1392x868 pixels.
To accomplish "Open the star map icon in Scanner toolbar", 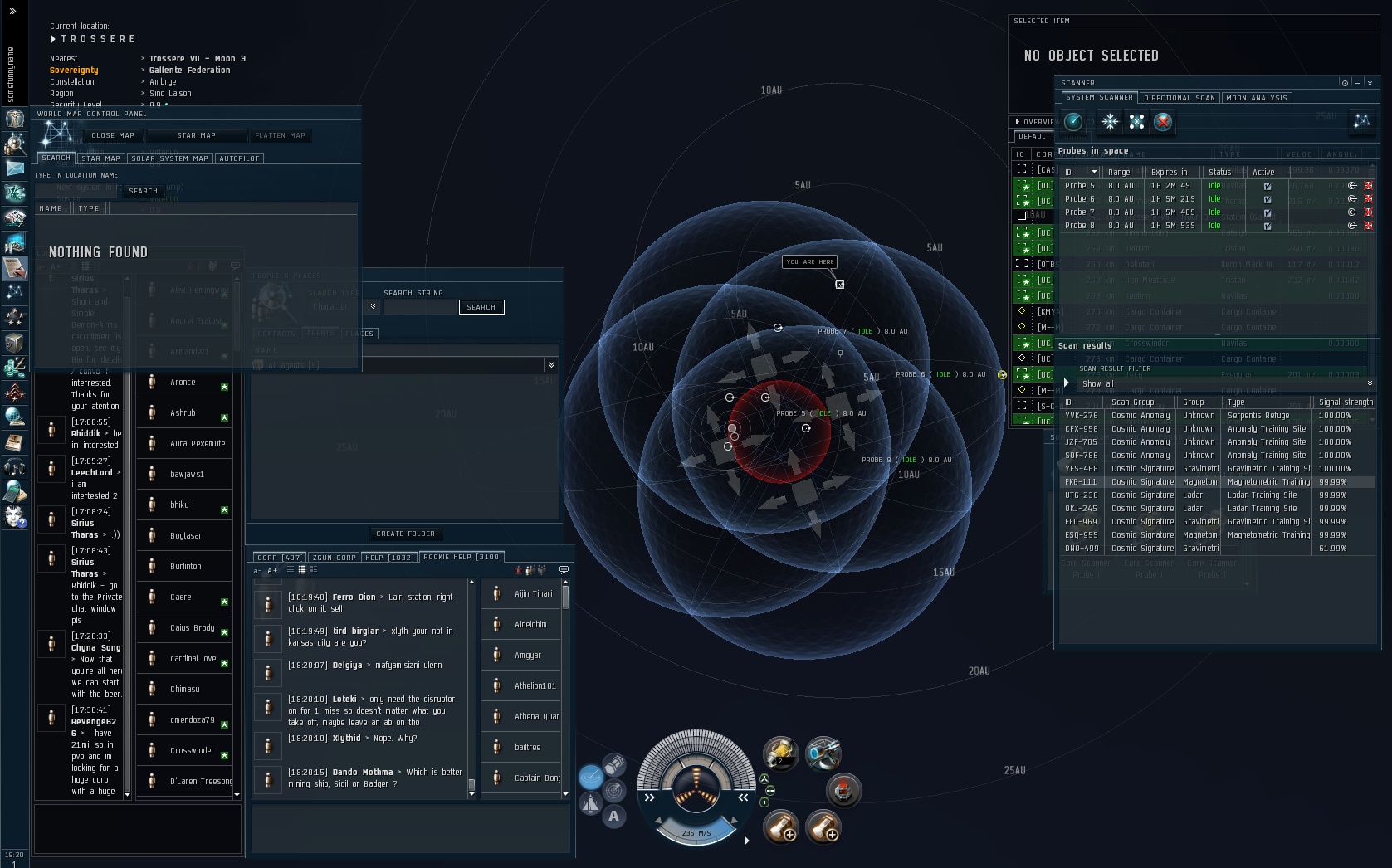I will pos(1362,122).
